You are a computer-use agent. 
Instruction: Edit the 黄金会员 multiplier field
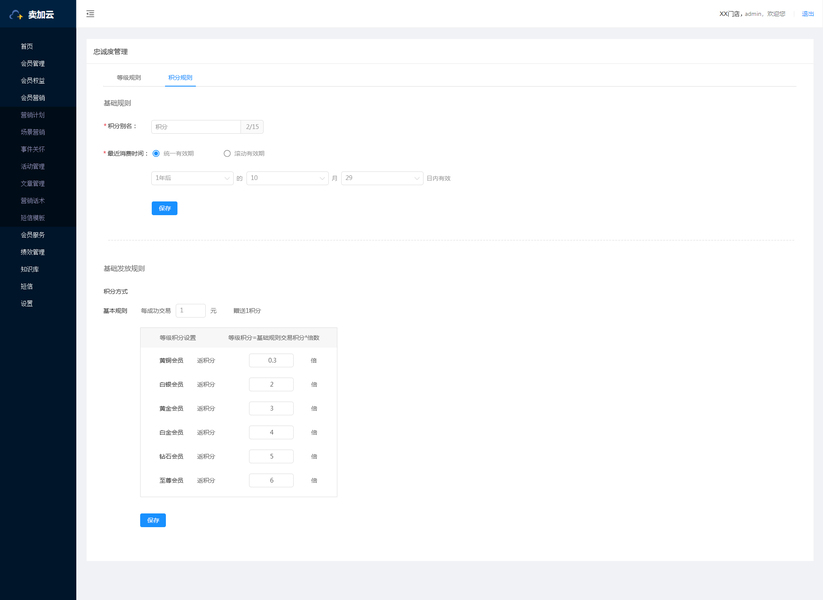coord(271,408)
